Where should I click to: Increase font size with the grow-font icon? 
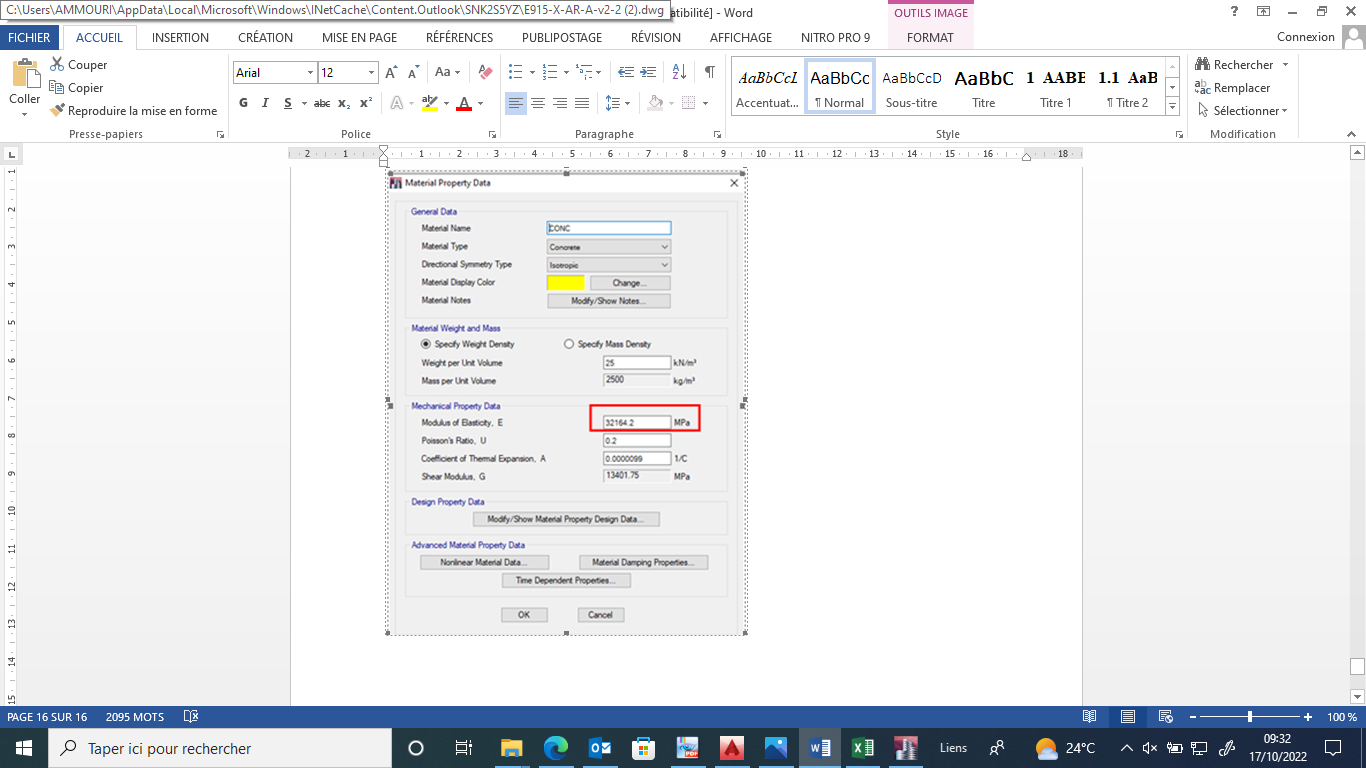coord(392,73)
